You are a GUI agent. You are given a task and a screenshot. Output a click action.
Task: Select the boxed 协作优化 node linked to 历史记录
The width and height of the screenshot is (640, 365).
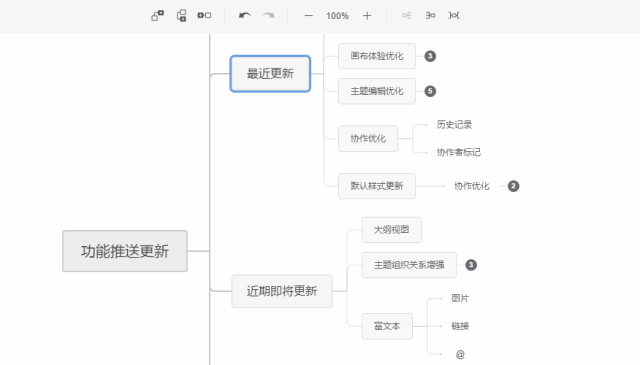368,139
